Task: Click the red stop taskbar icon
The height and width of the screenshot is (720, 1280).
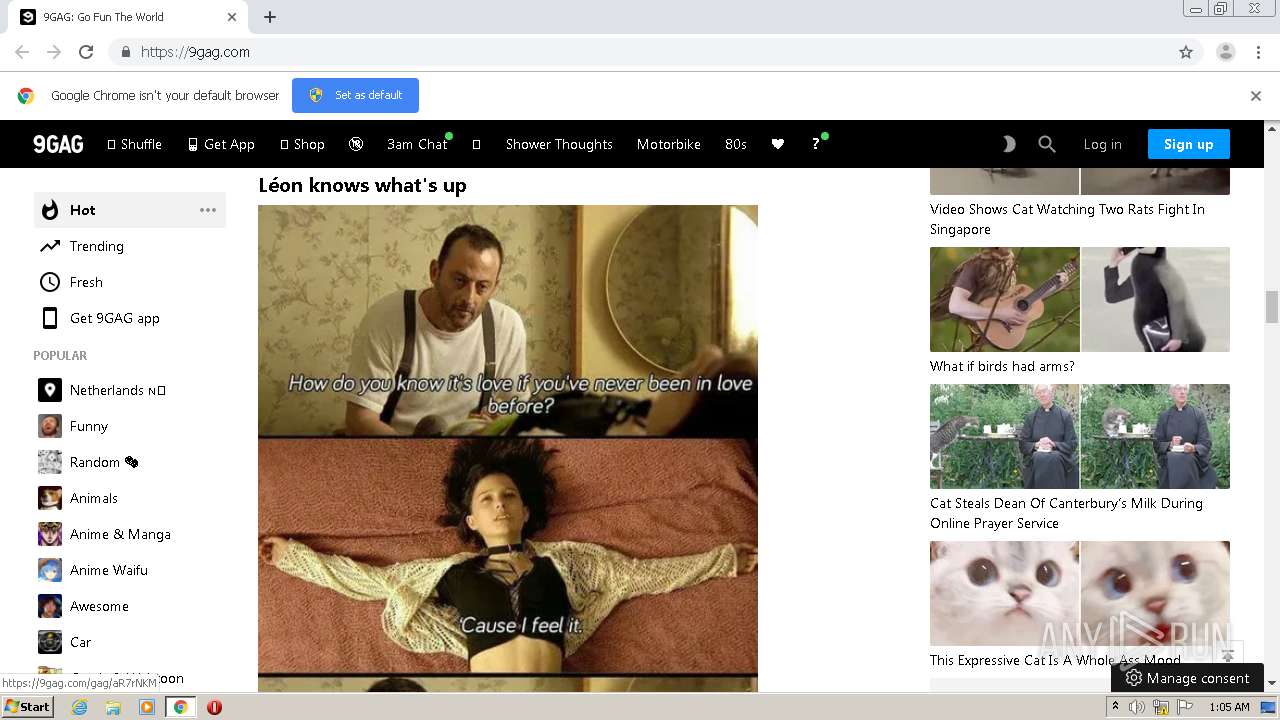Action: tap(214, 707)
